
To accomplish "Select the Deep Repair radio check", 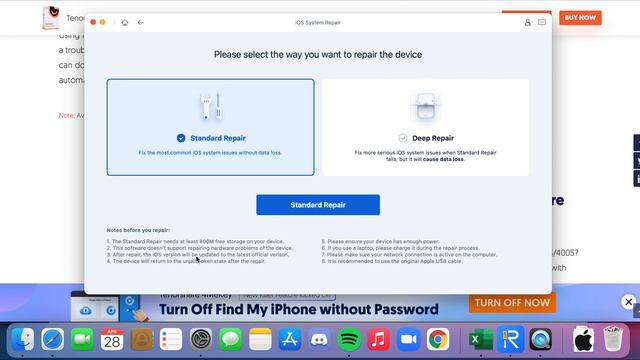I will coord(403,138).
